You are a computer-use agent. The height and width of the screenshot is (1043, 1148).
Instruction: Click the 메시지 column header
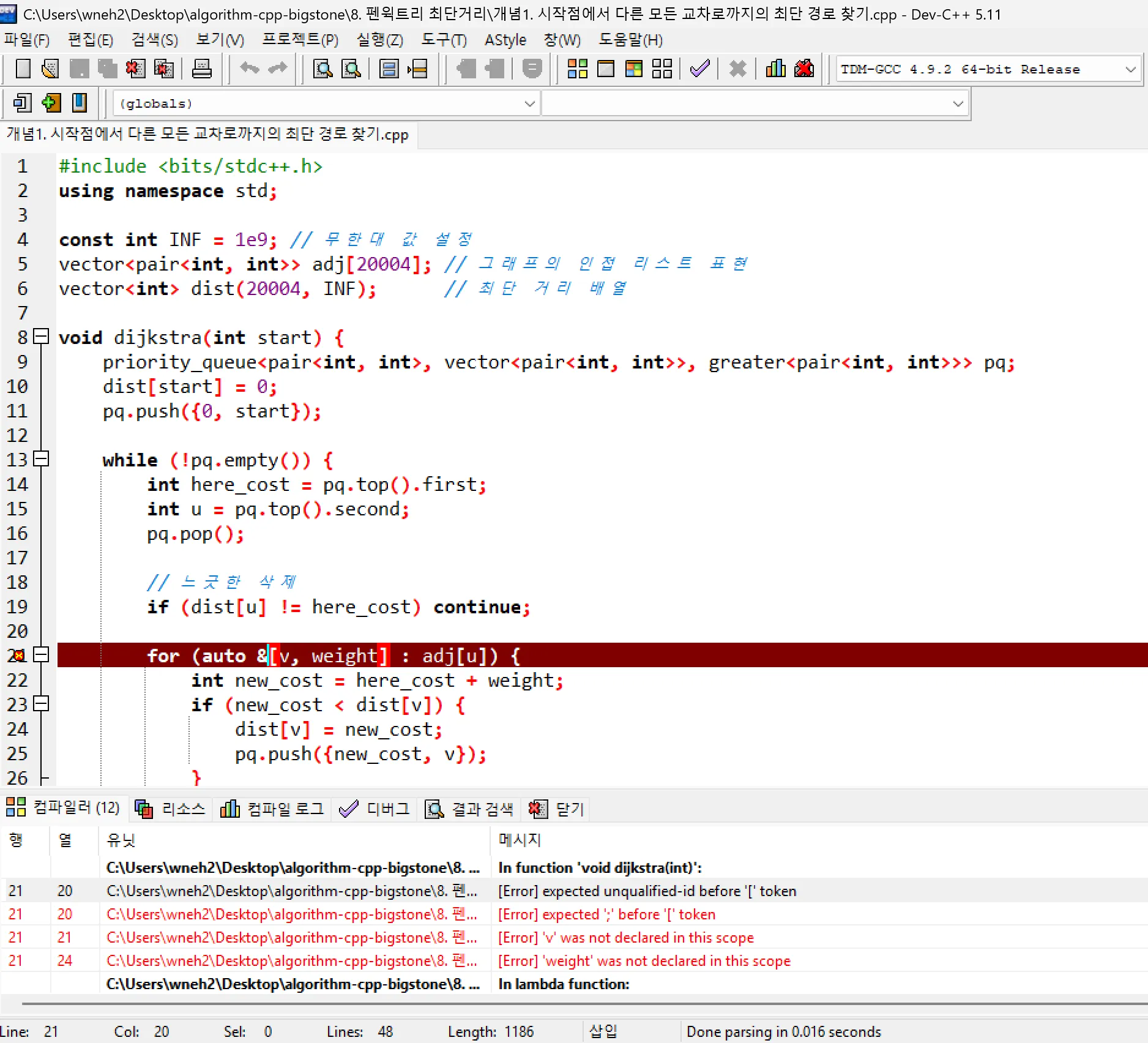(819, 840)
